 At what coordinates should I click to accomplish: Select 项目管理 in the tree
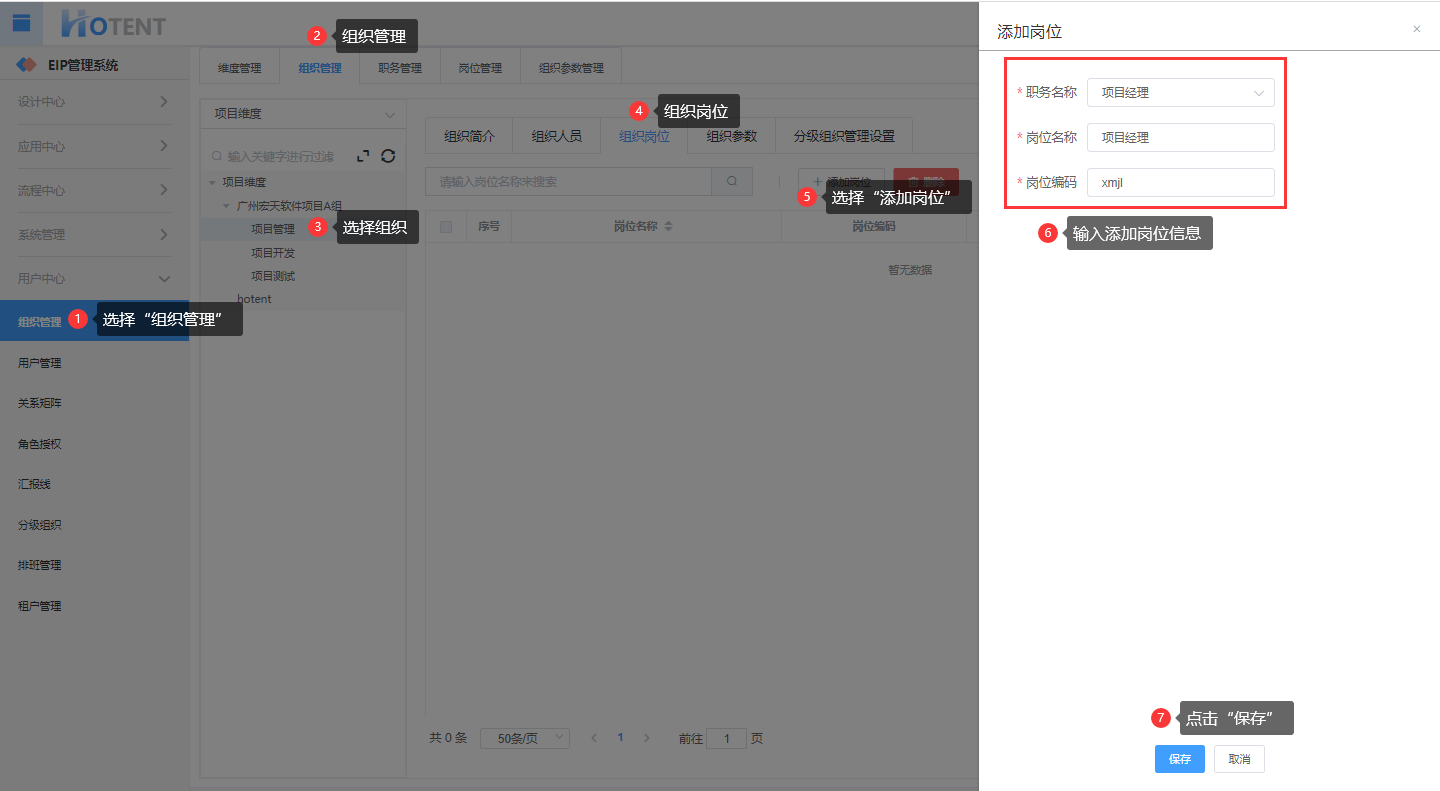coord(273,229)
